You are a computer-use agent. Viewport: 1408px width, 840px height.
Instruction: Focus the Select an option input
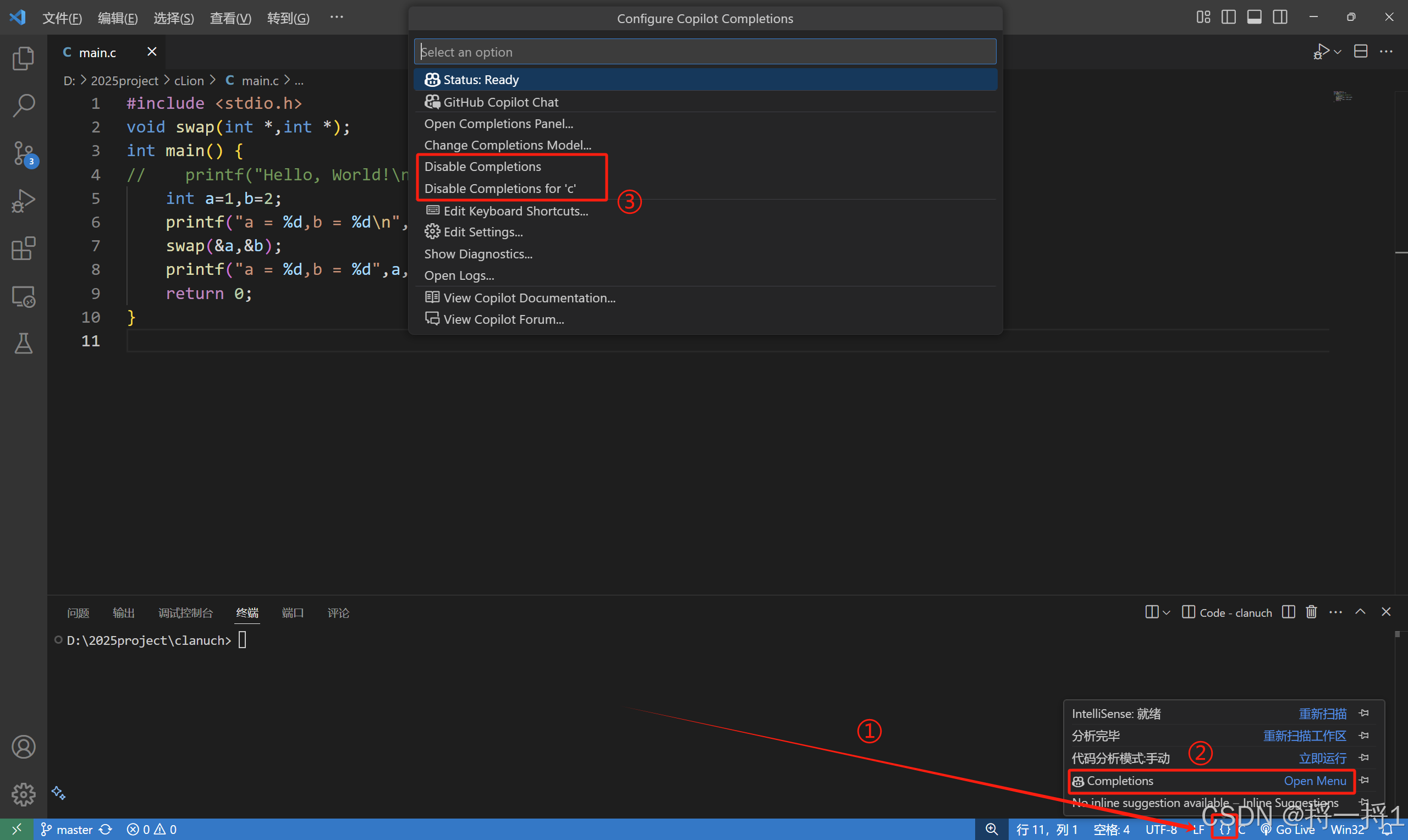(x=705, y=52)
